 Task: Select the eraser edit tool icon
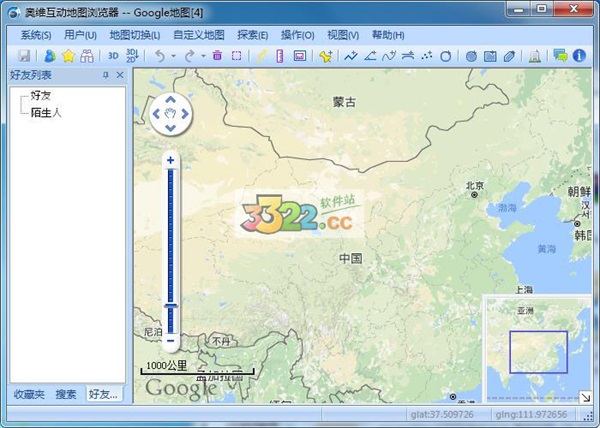pos(509,56)
